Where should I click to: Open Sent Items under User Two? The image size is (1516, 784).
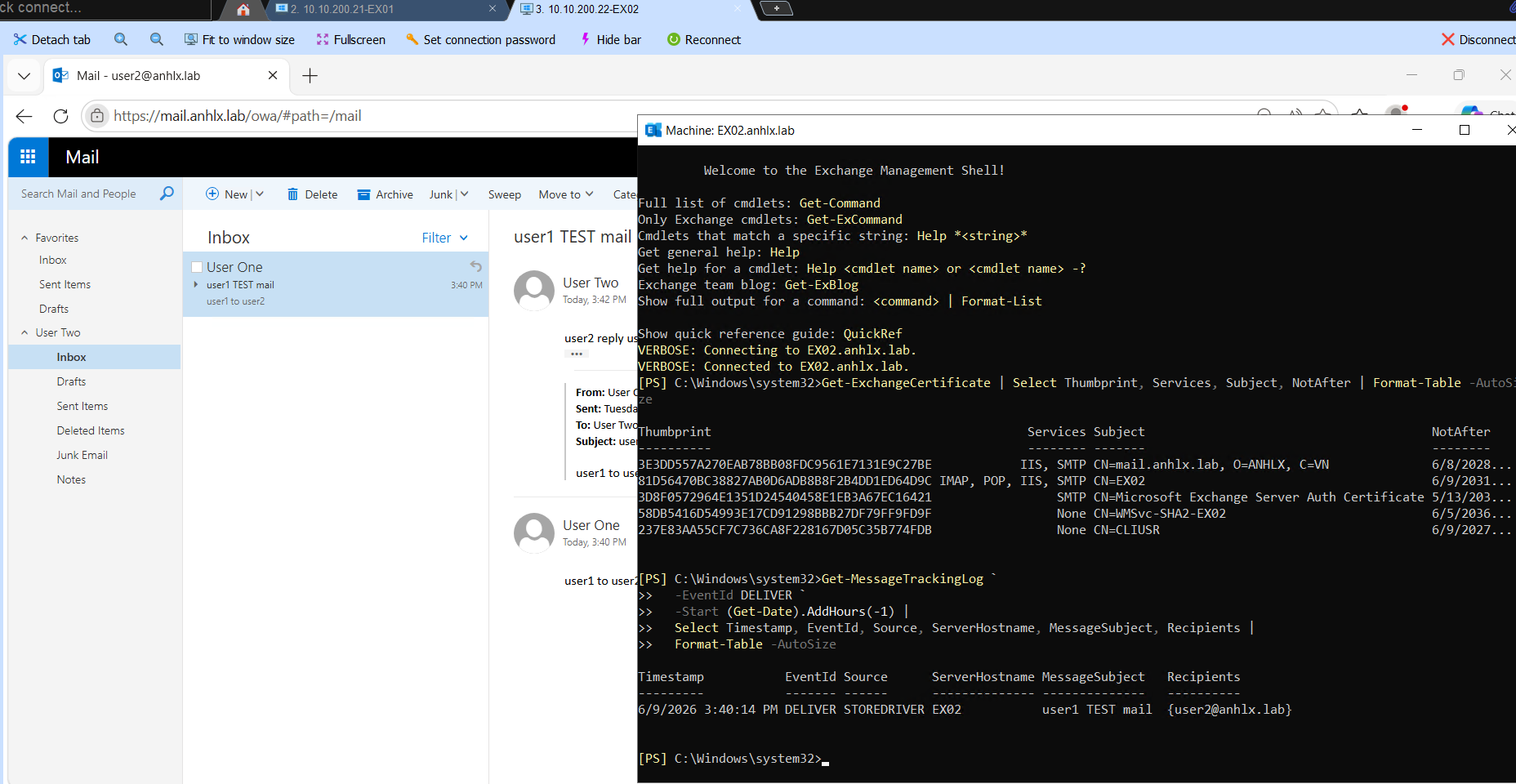point(82,406)
